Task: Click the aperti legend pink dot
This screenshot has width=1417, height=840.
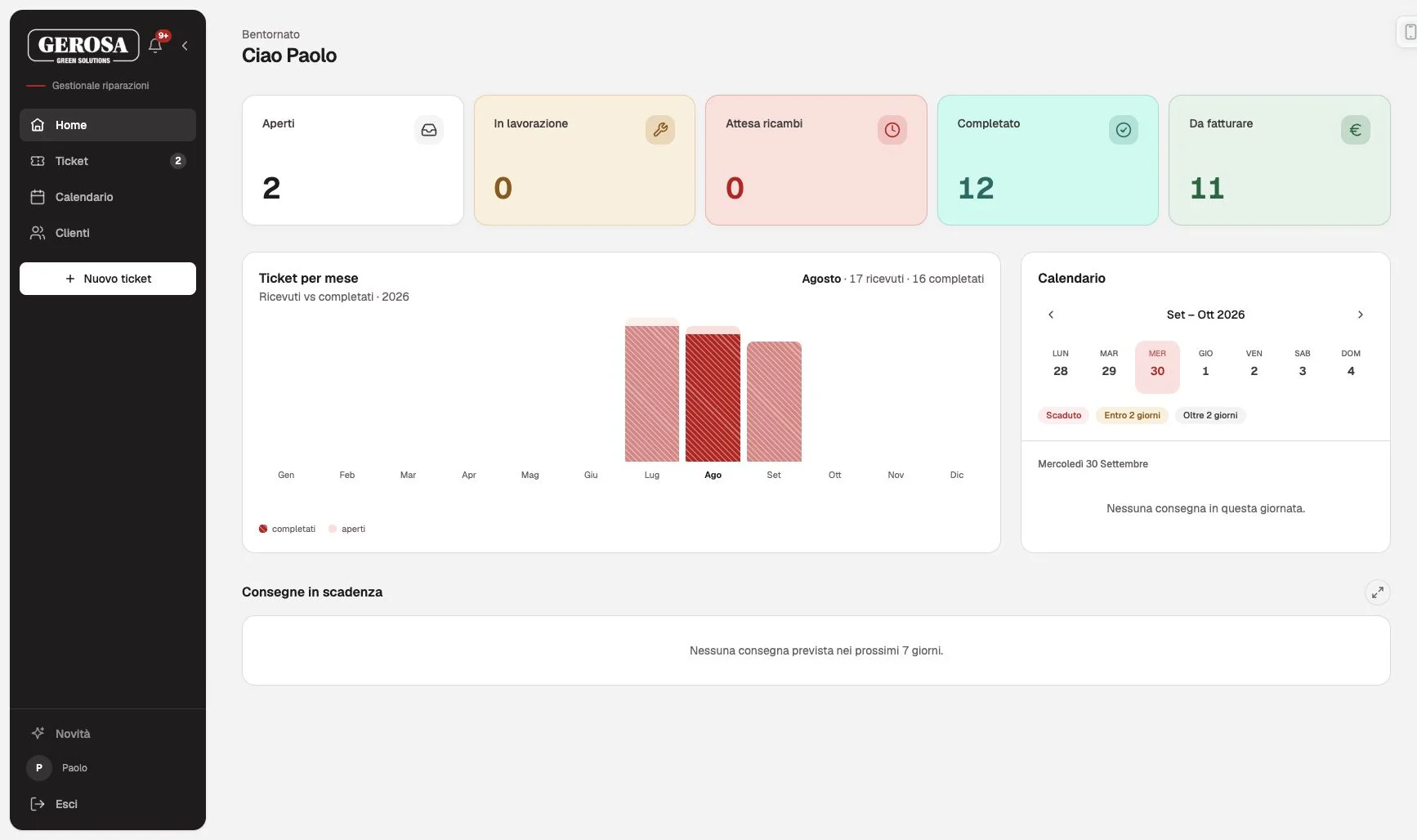Action: pyautogui.click(x=333, y=529)
